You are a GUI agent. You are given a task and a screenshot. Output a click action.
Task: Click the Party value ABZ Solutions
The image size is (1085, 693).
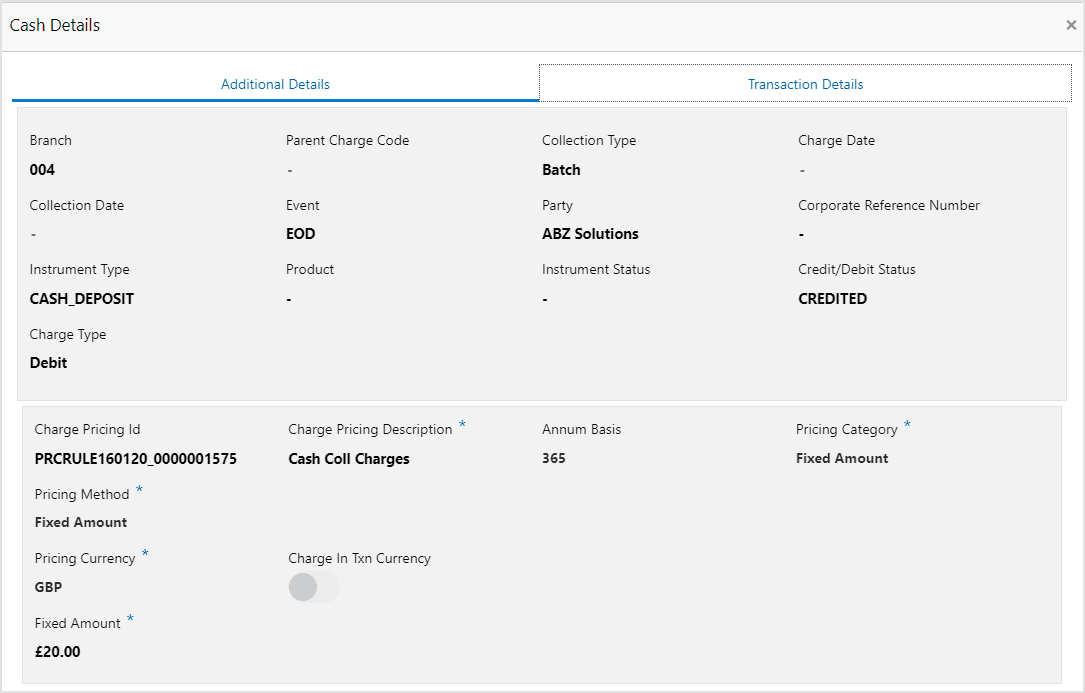(590, 234)
